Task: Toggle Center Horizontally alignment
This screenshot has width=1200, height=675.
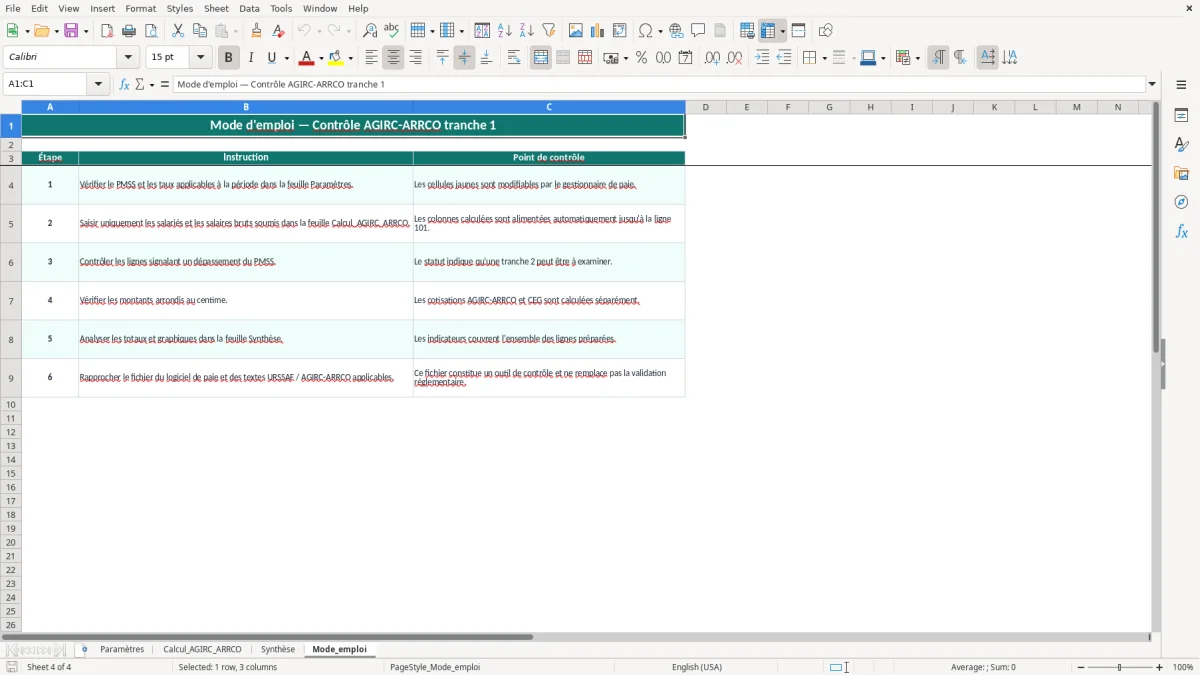Action: [x=393, y=58]
